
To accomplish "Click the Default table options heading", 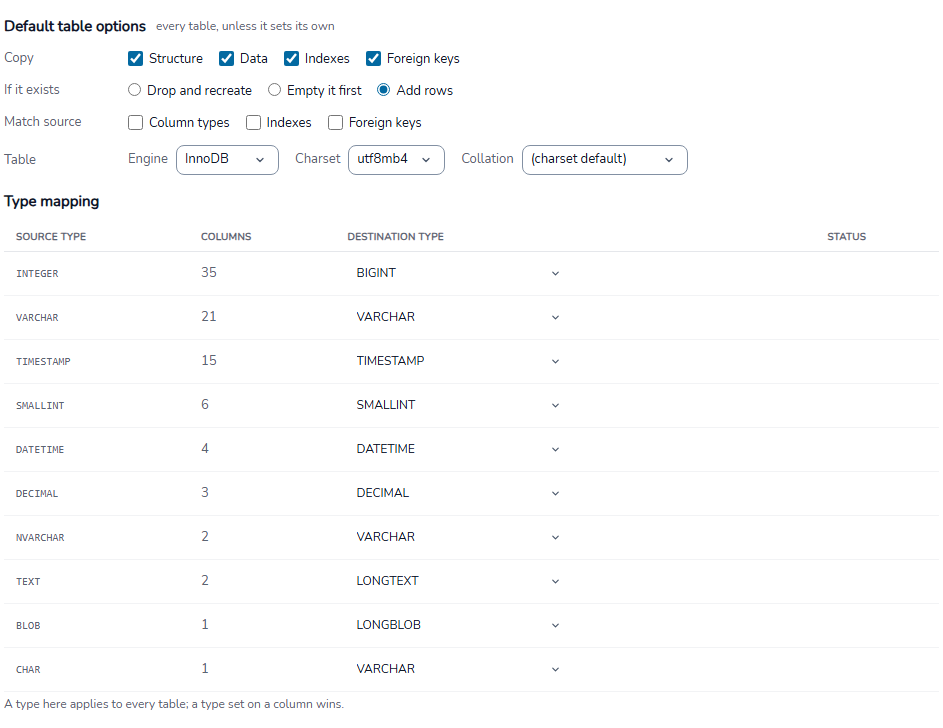I will point(75,26).
